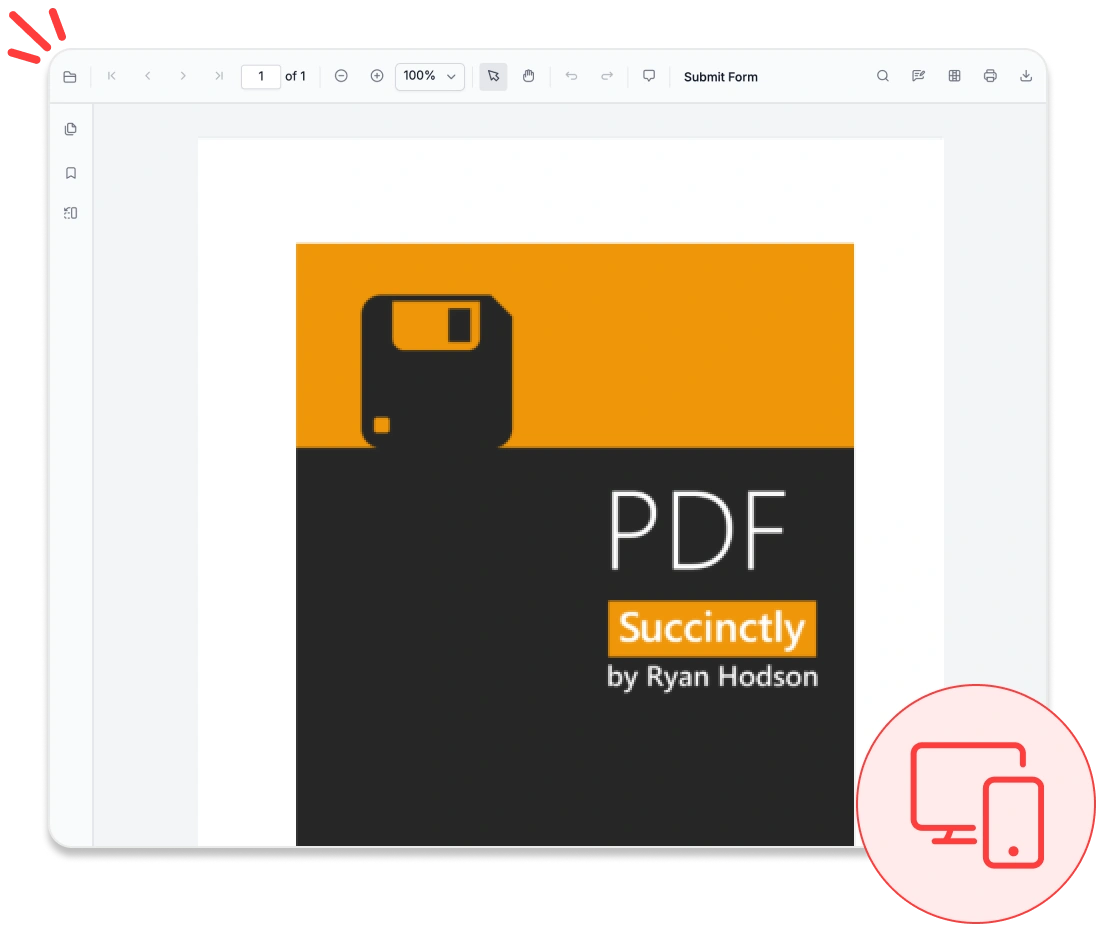Open the form designer grid icon
Screen dimensions: 1100x928
click(x=954, y=76)
